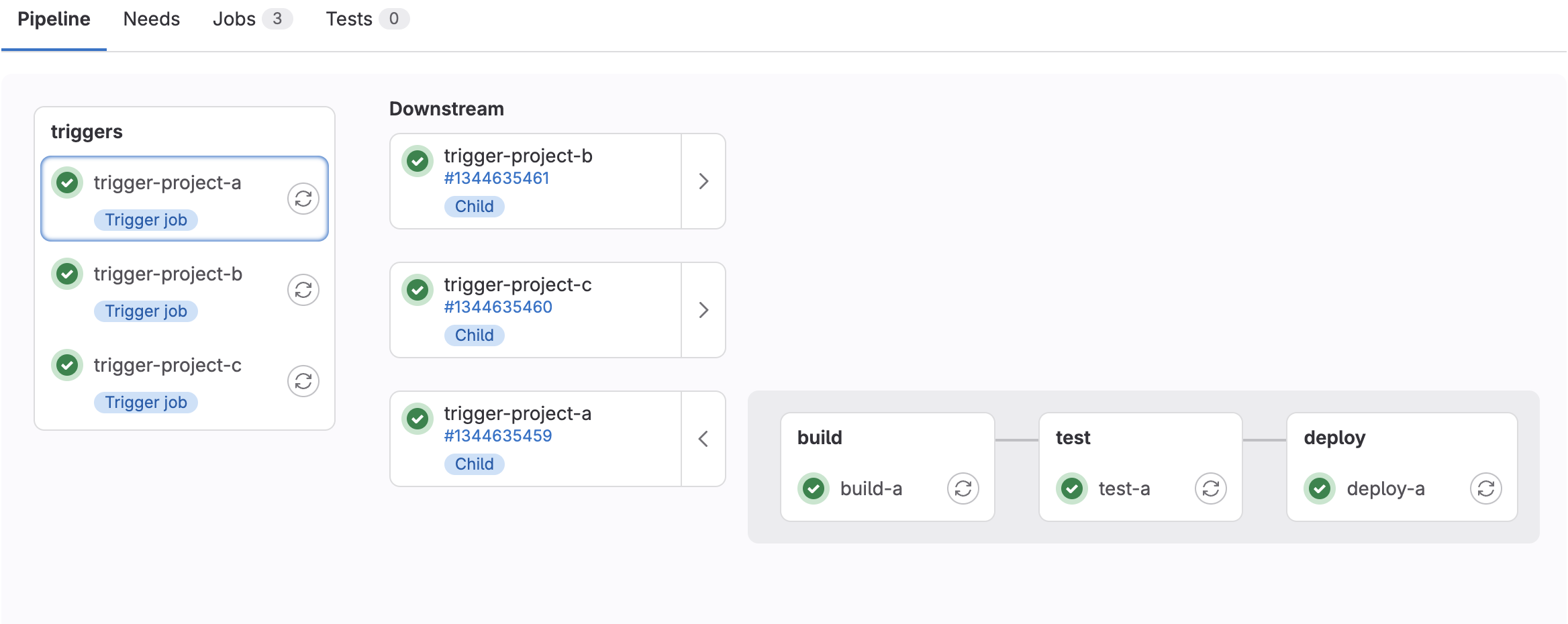Click the Trigger job badge under trigger-project-c
Image resolution: width=1568 pixels, height=624 pixels.
click(x=145, y=402)
